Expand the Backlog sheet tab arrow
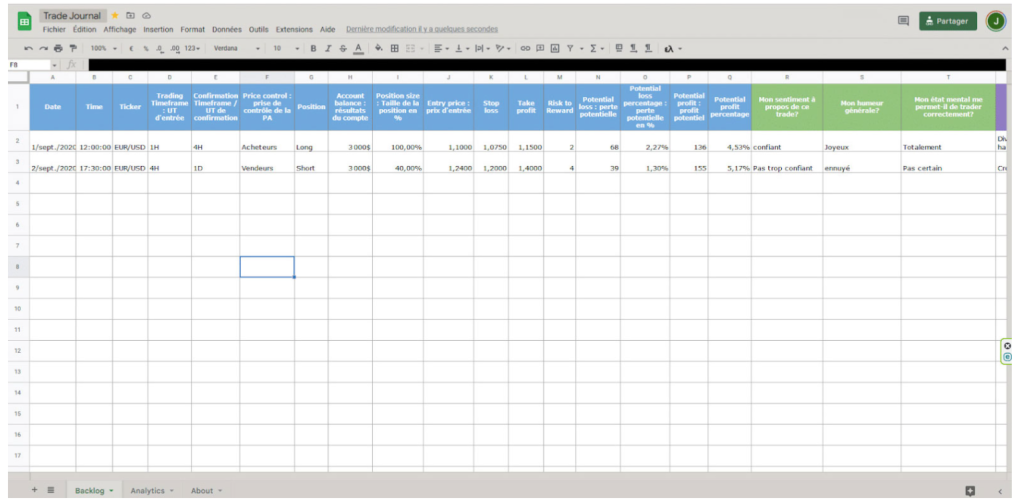Screen dimensions: 1024x504 tap(111, 491)
